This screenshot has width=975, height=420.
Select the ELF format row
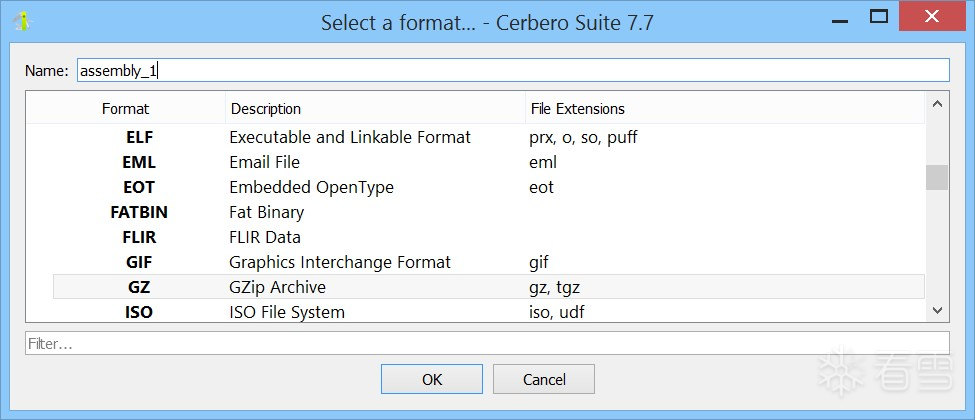[350, 137]
